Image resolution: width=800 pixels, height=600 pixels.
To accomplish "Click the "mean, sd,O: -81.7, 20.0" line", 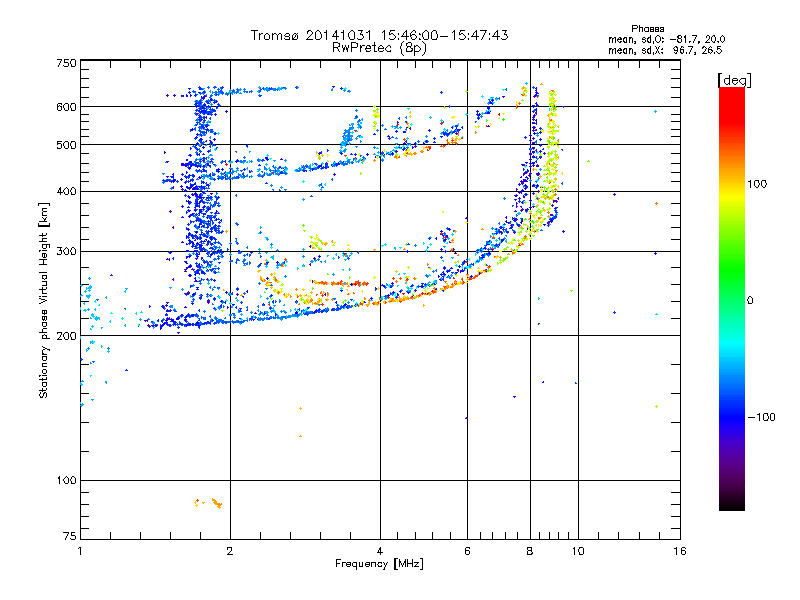I will point(666,39).
